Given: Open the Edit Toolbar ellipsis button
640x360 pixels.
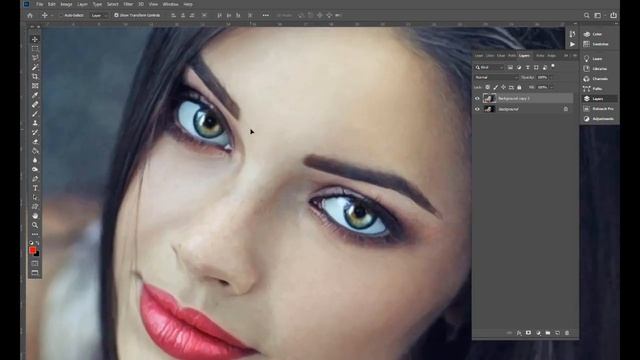Looking at the screenshot, I should (x=35, y=234).
